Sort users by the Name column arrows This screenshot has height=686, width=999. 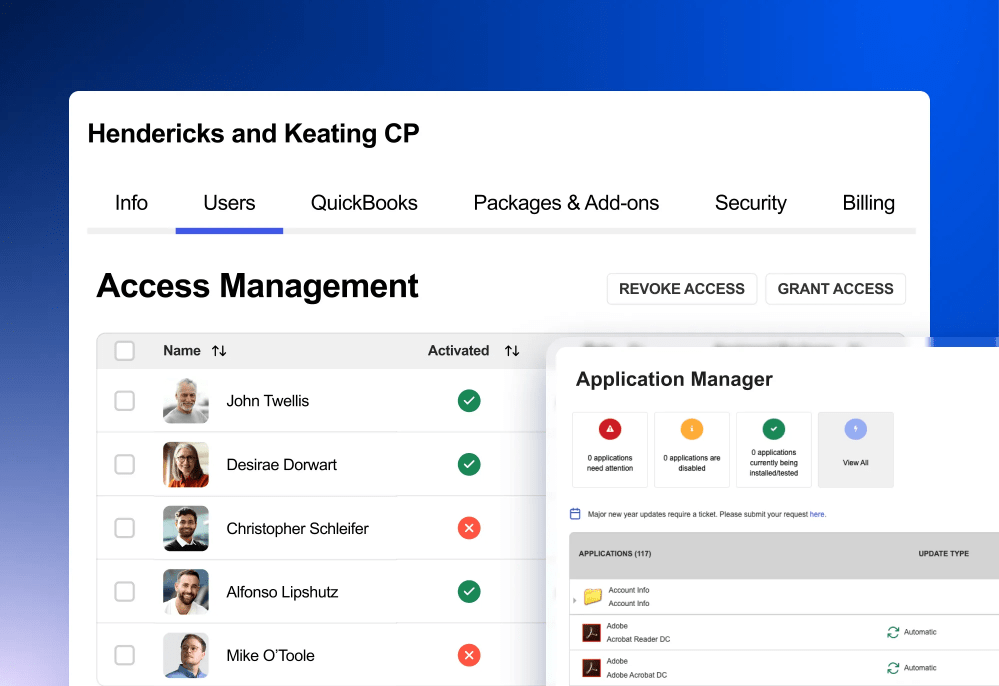coord(218,350)
